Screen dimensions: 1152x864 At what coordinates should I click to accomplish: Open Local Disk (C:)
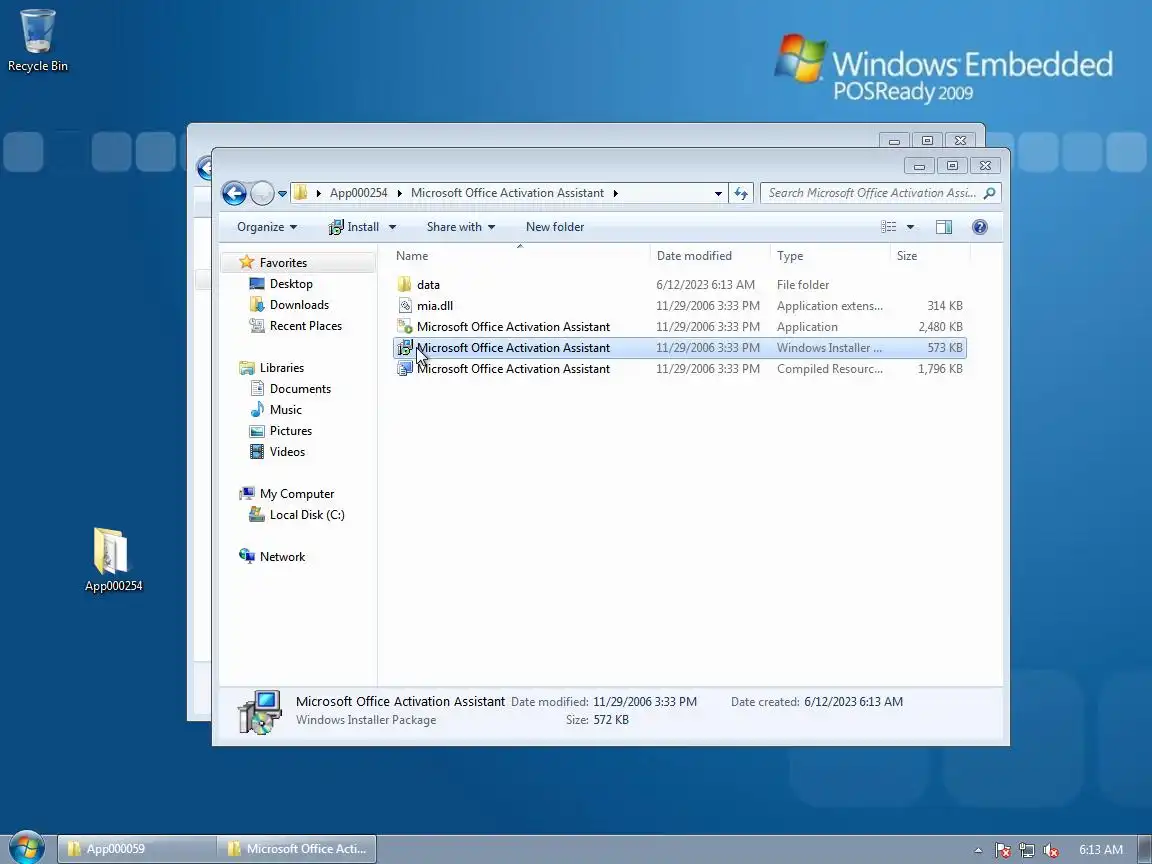tap(306, 515)
